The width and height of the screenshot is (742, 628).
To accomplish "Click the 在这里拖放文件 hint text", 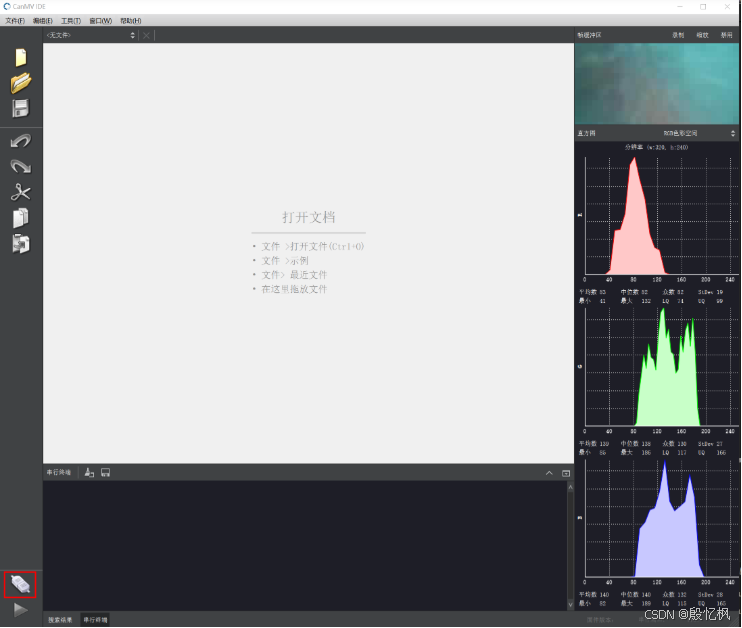I will [x=294, y=289].
